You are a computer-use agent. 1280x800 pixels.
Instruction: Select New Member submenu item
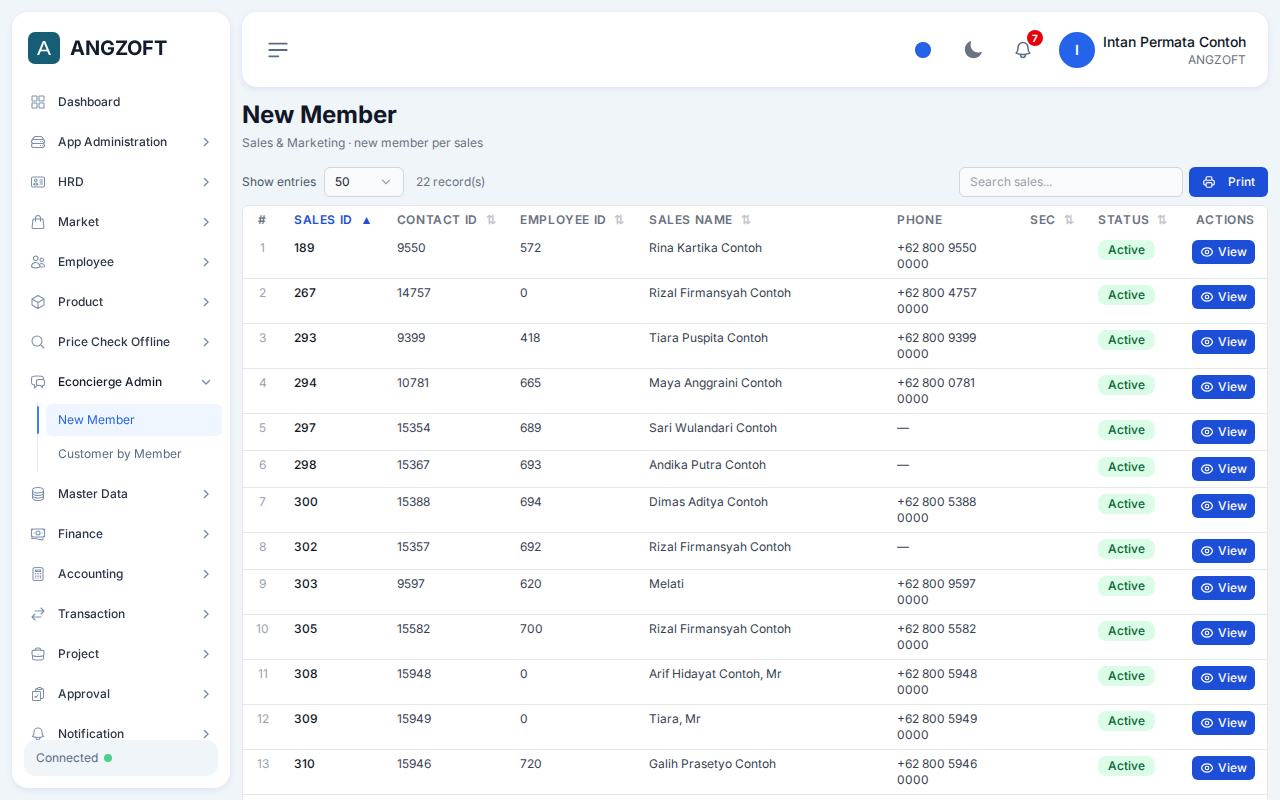point(134,420)
